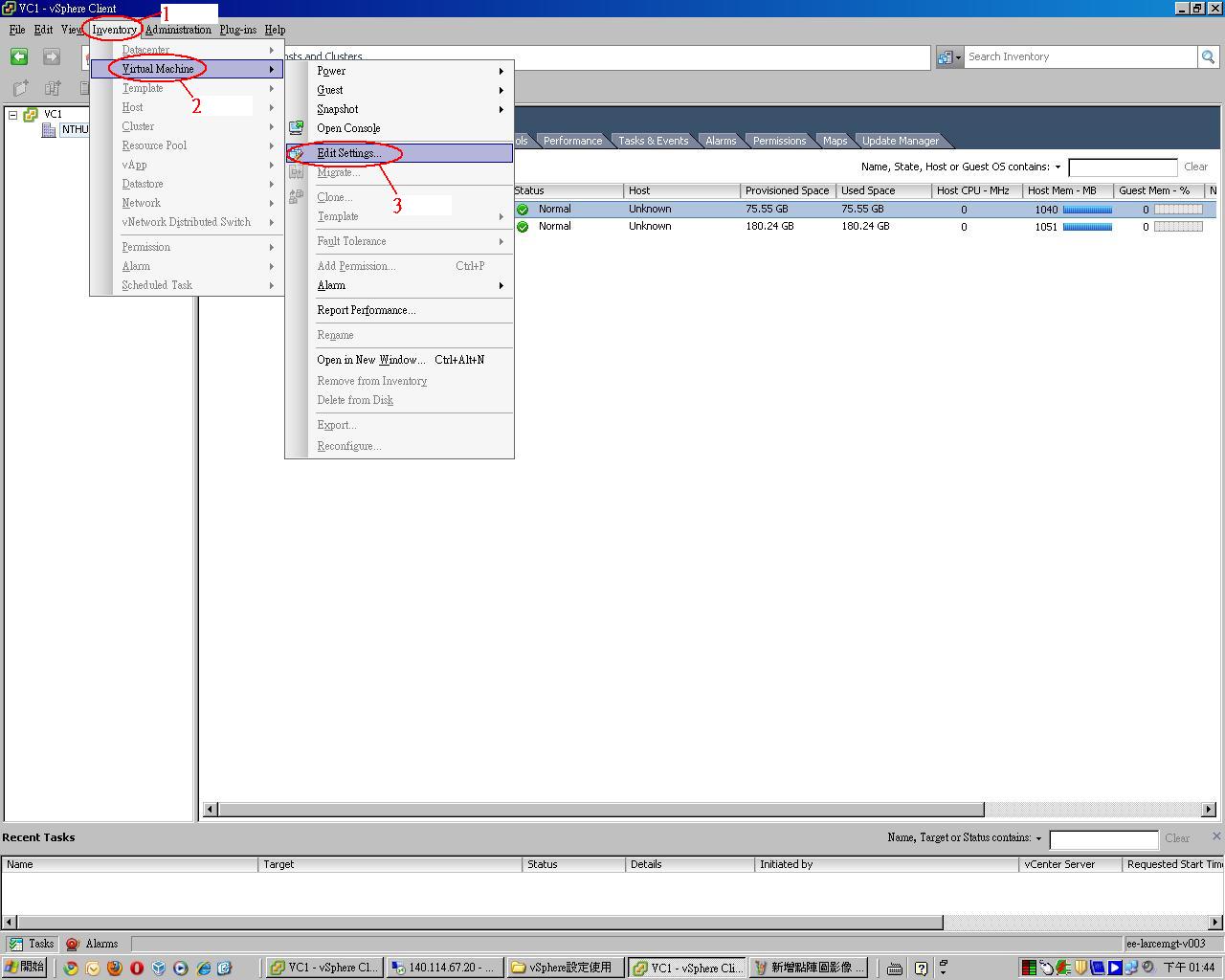Click the Search Inventory input field
This screenshot has height=980, width=1225.
1080,57
